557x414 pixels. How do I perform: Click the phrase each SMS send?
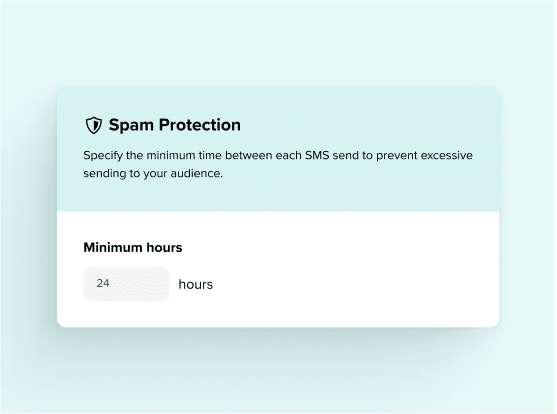[x=317, y=156]
